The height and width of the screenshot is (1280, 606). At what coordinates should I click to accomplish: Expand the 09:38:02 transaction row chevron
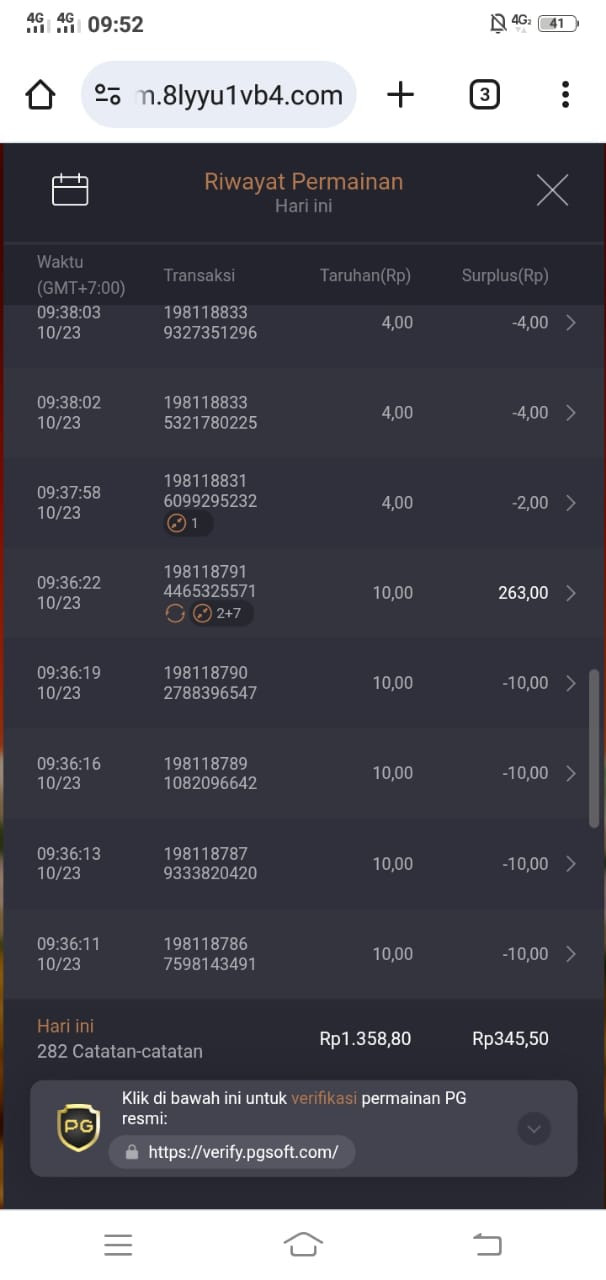571,413
